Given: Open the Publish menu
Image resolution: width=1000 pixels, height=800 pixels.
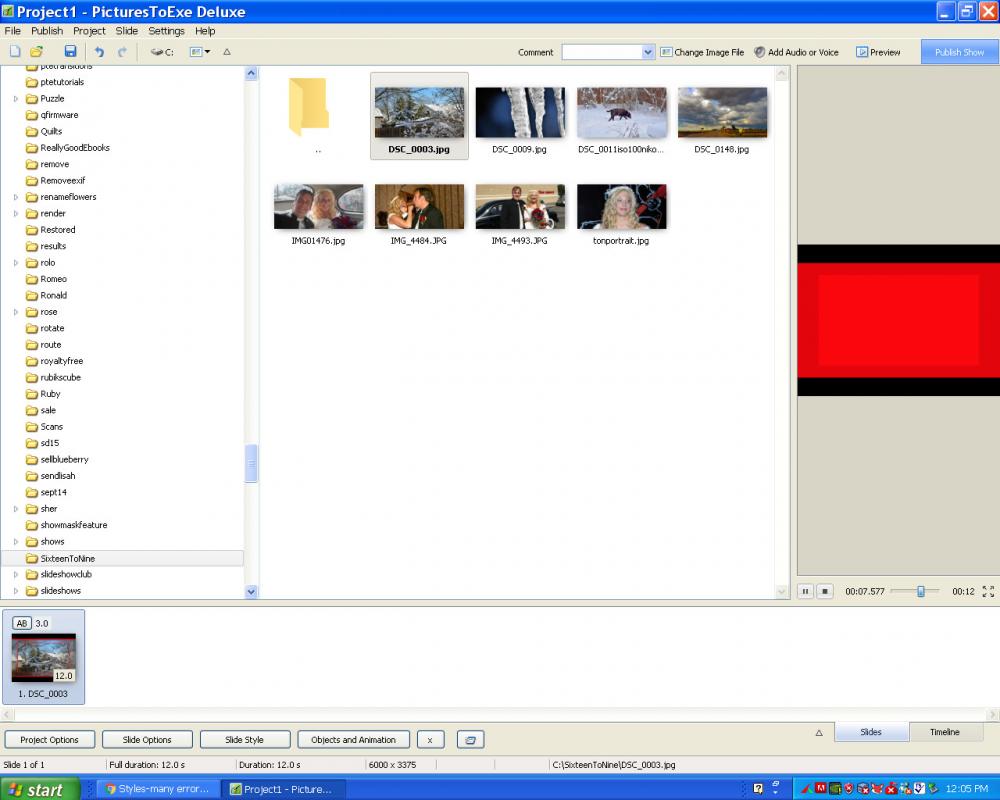Looking at the screenshot, I should [x=47, y=31].
